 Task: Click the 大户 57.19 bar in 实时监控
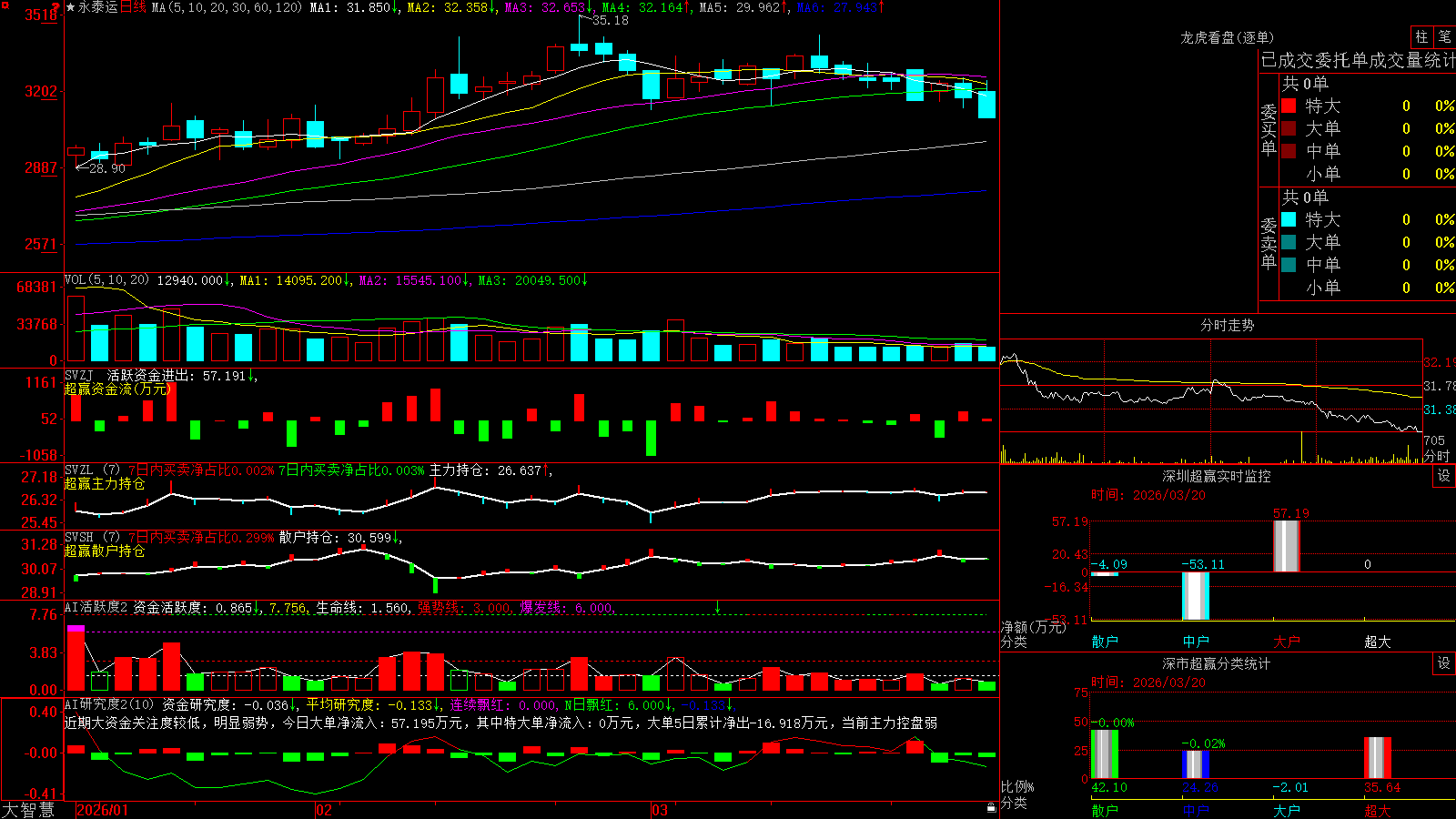click(x=1286, y=545)
